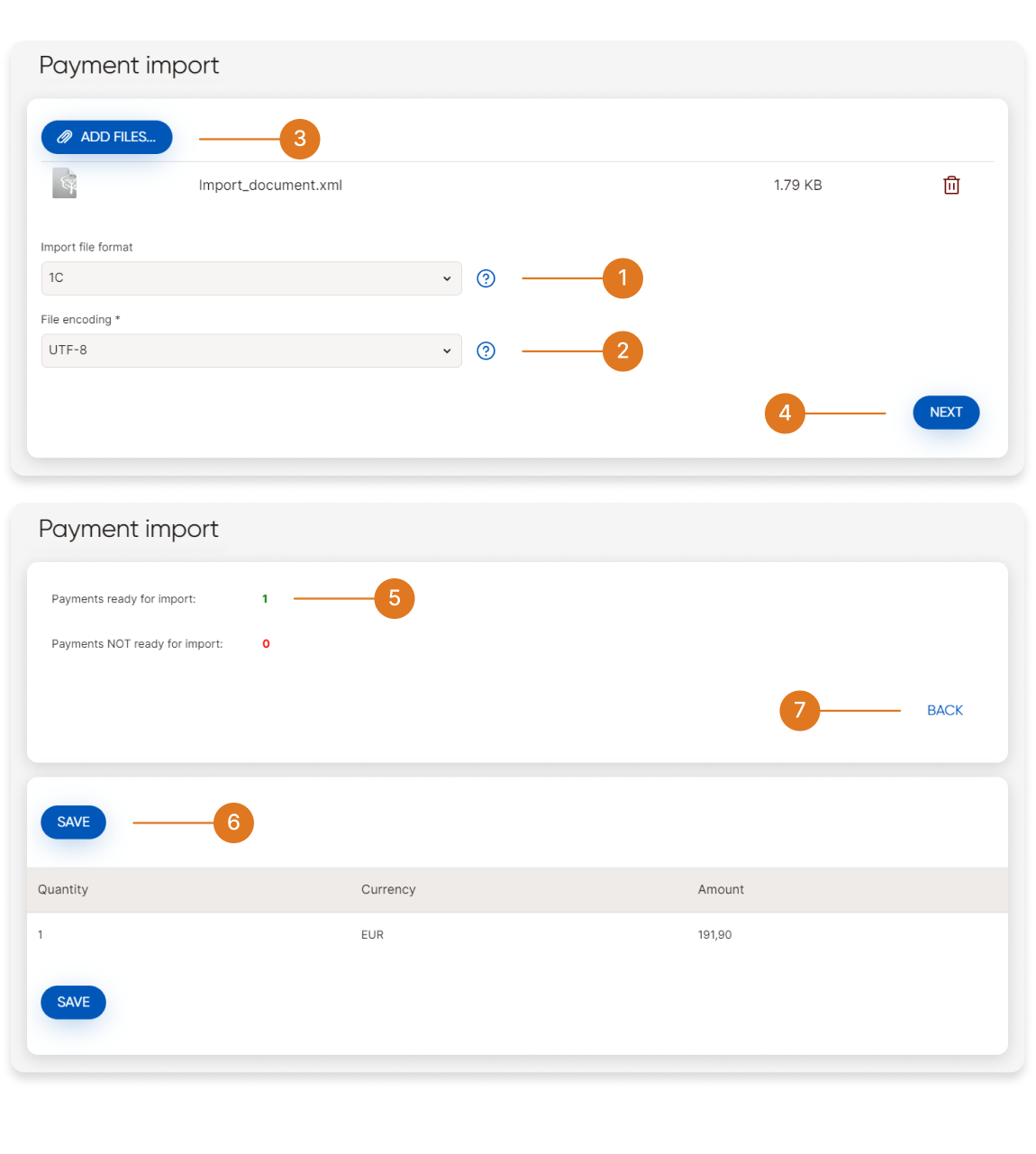
Task: Click the Quantity column header
Action: click(63, 890)
